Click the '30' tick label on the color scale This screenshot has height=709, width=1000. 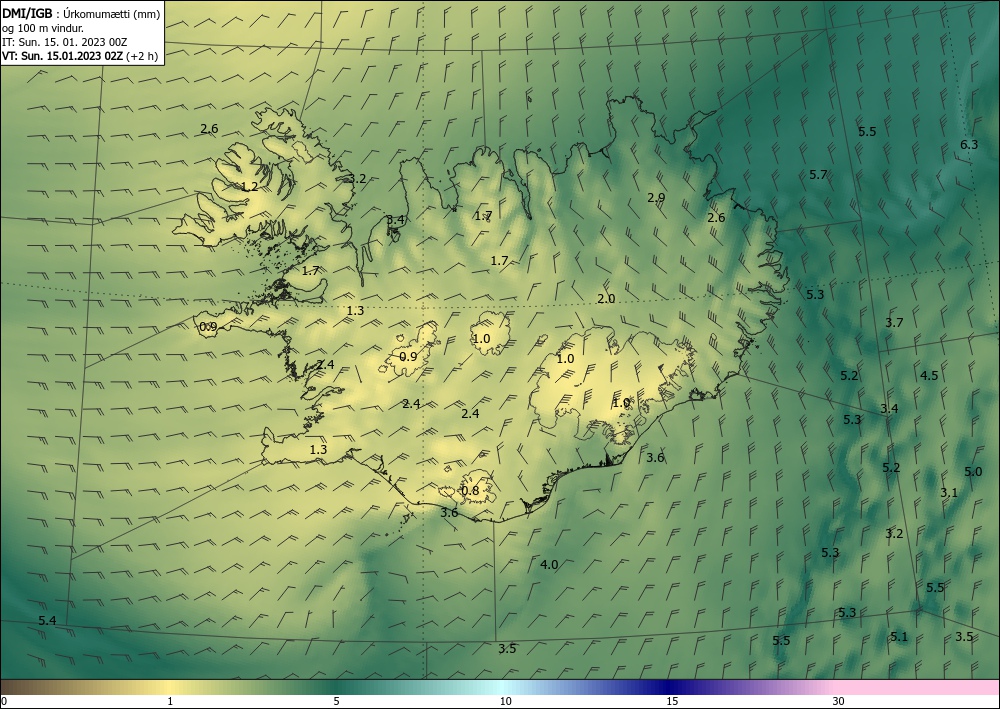[839, 702]
